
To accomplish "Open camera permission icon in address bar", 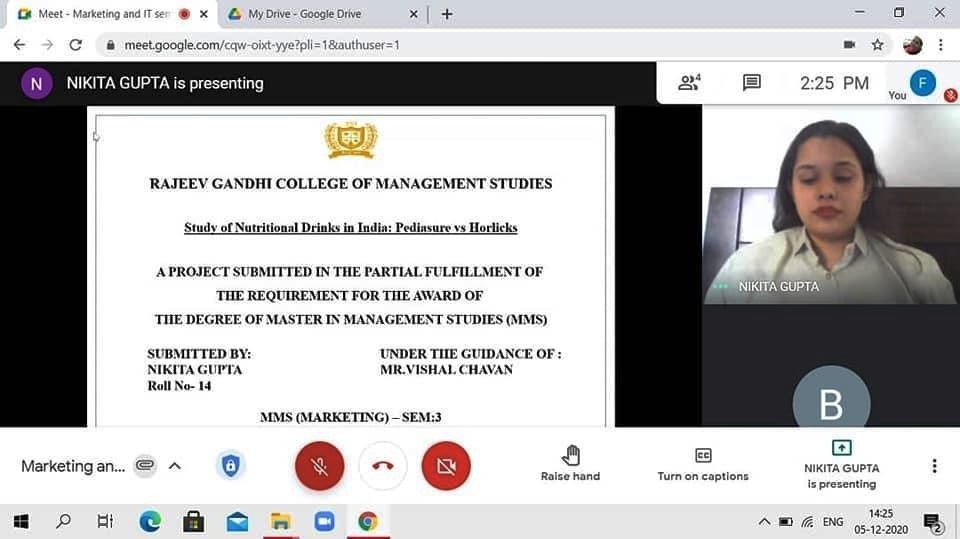I will (849, 45).
